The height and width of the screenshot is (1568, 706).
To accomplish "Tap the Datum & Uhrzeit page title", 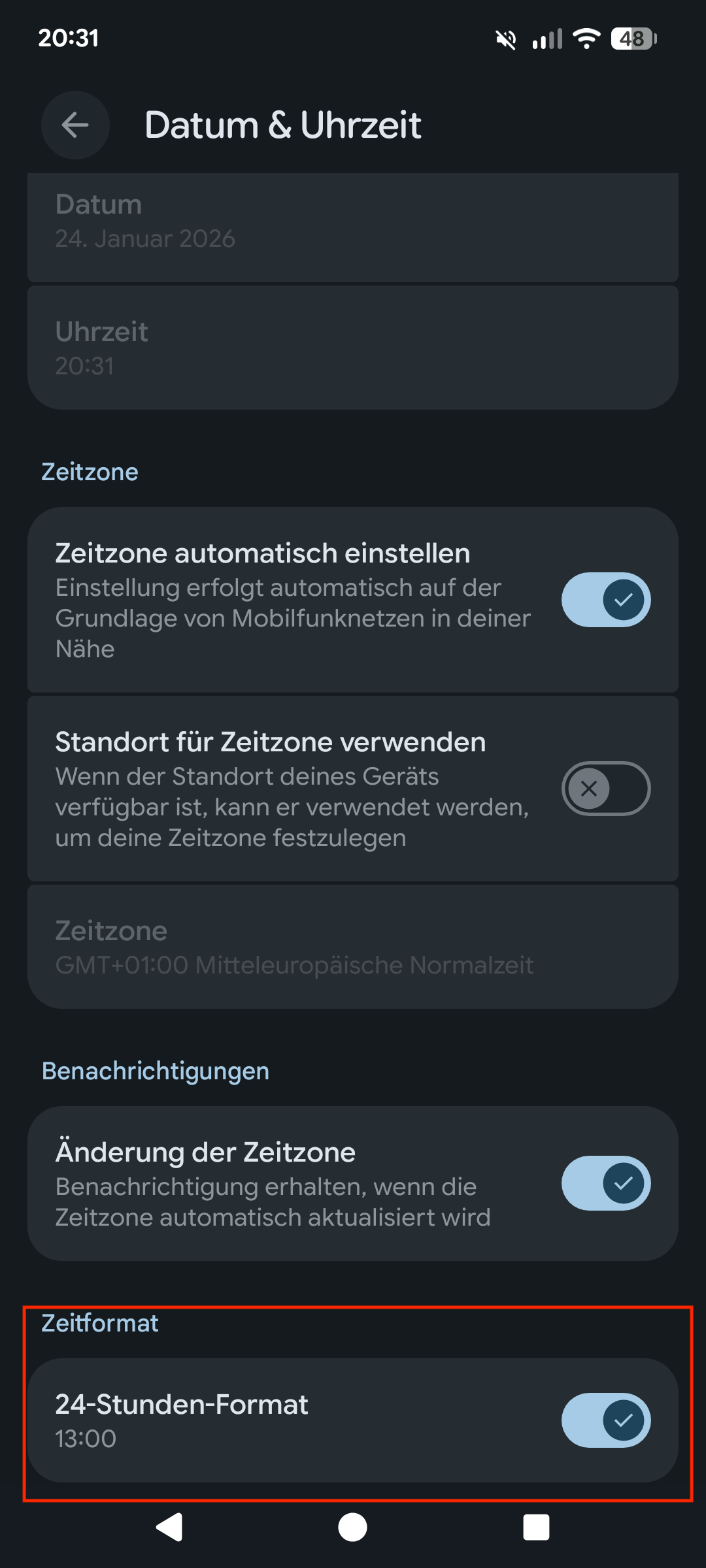I will coord(282,125).
